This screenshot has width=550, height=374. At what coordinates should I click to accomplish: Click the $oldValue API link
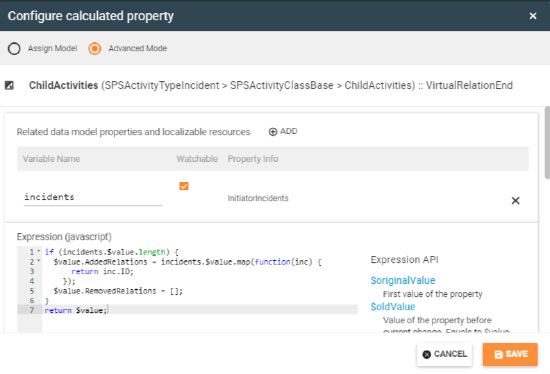[x=393, y=307]
